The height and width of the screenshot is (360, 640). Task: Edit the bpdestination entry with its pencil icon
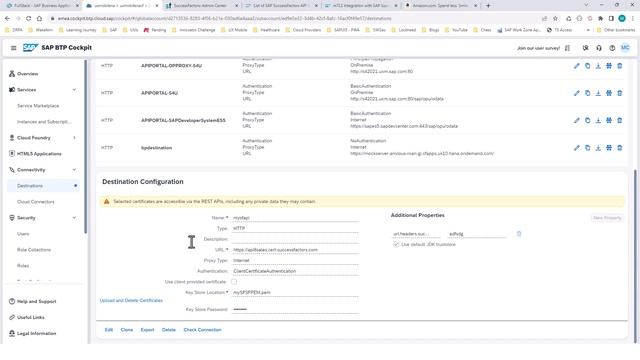pos(577,148)
